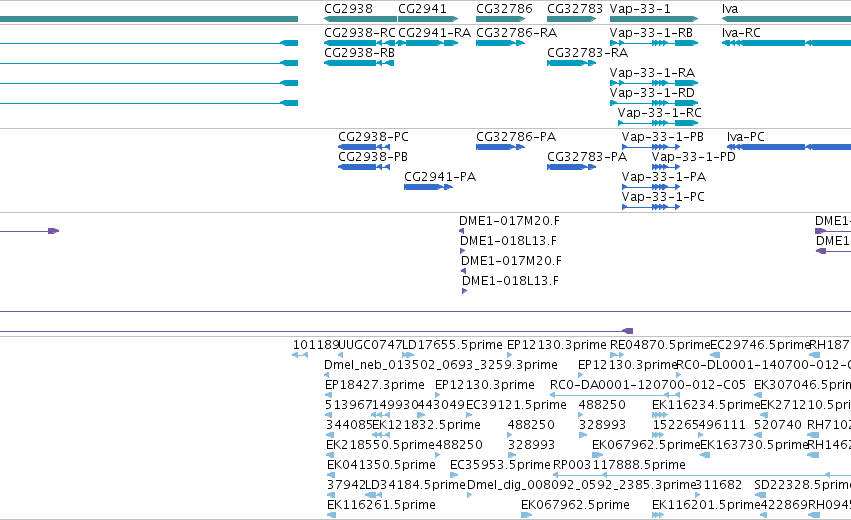This screenshot has width=851, height=520.
Task: Click the CG32783 gene name
Action: (x=575, y=9)
